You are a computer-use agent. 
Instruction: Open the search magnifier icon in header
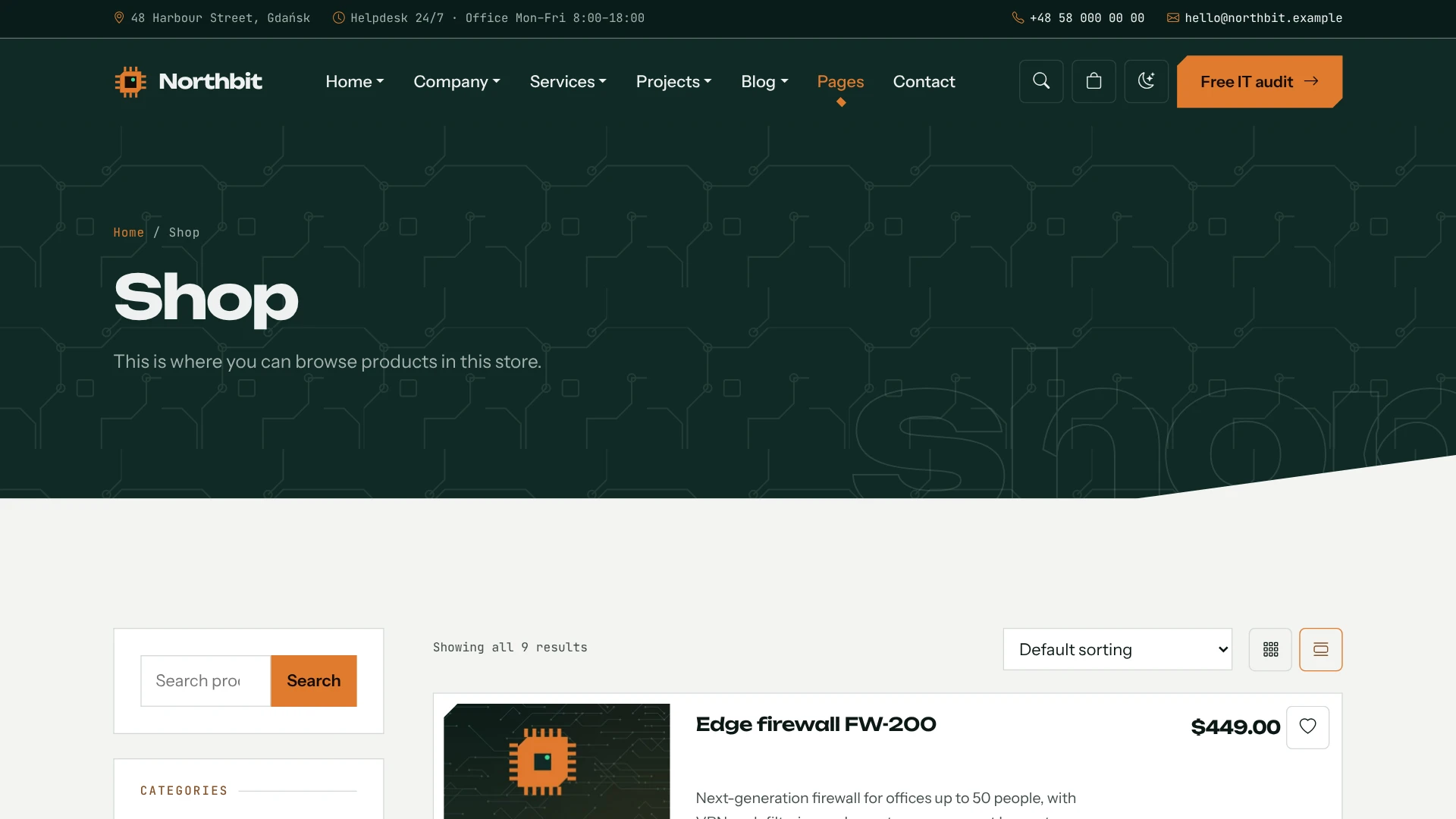click(x=1041, y=81)
